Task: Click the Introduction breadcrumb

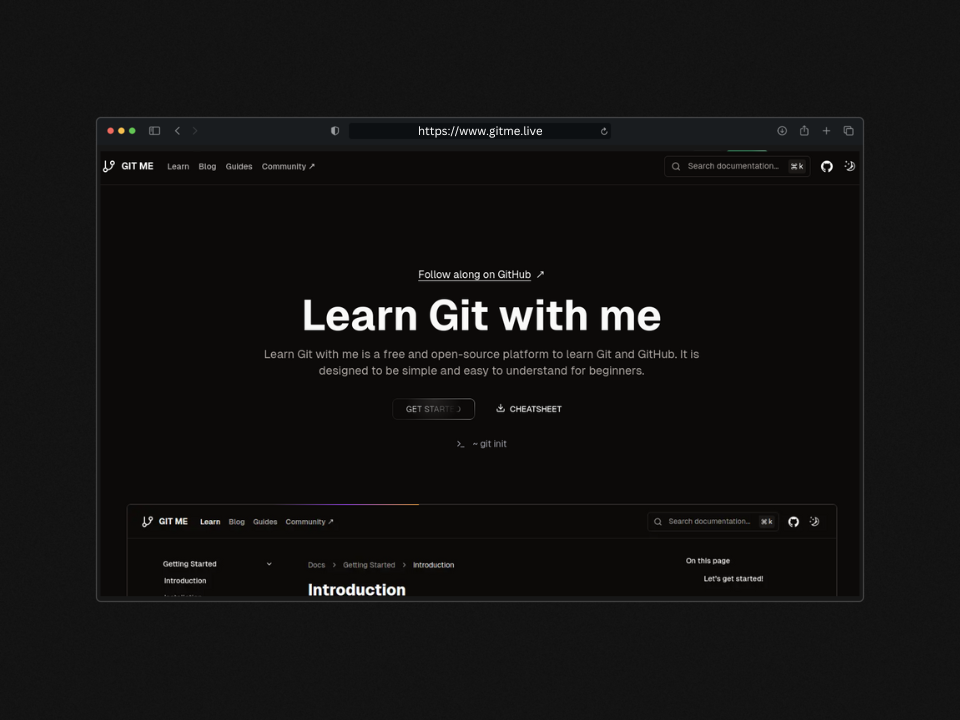Action: pyautogui.click(x=433, y=565)
